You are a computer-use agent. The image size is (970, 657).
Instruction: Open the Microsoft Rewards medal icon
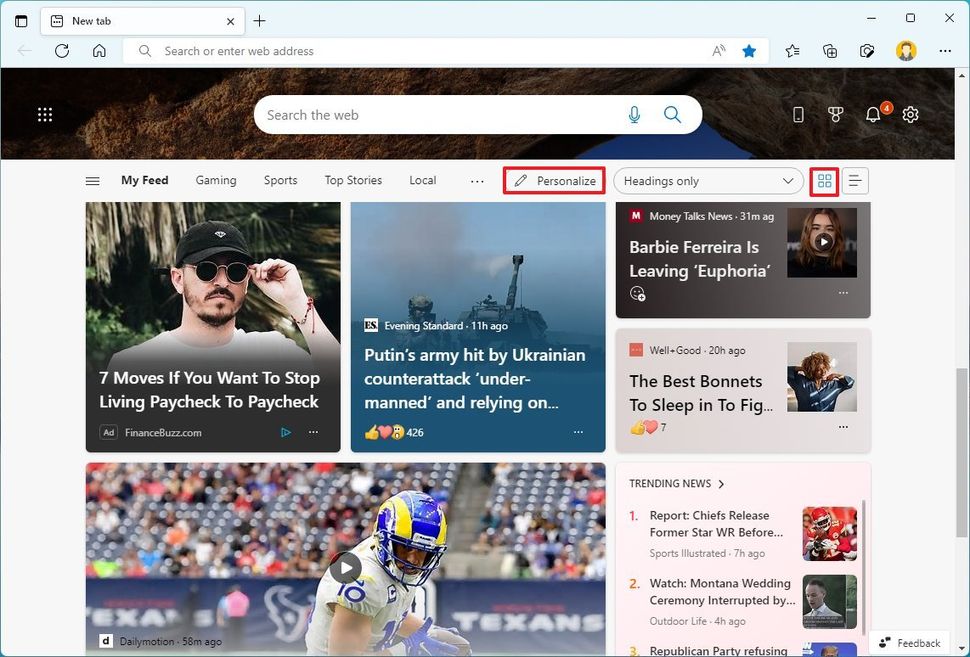pos(836,114)
